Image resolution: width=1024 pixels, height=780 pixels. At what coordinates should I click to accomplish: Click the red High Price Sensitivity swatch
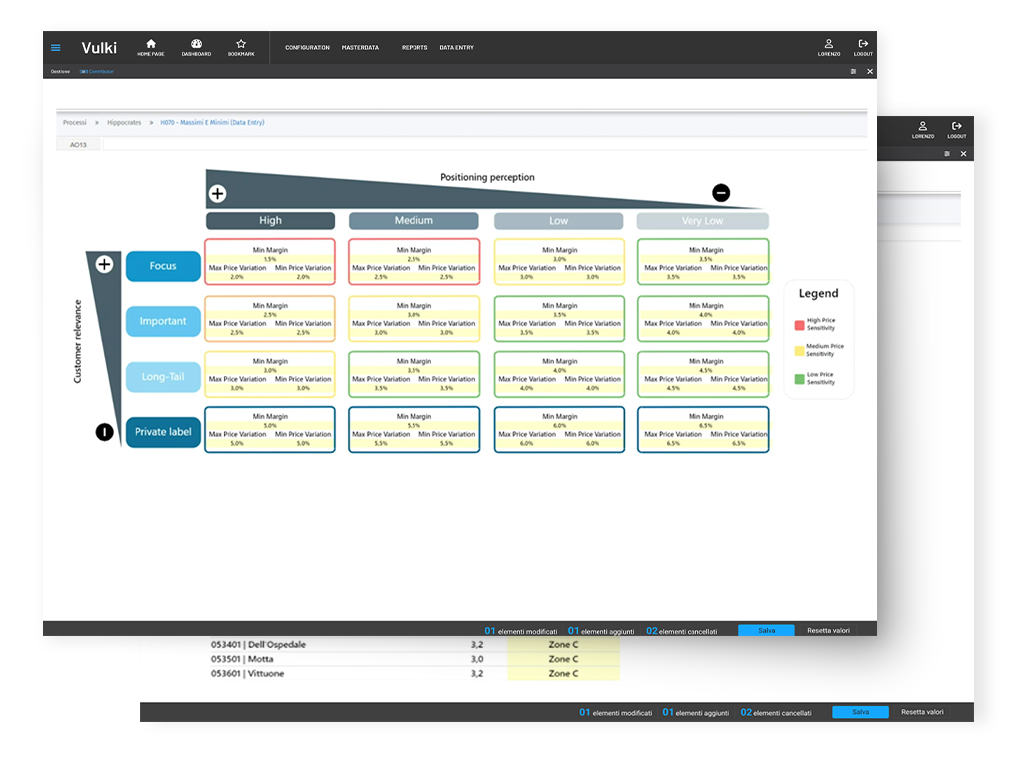[x=799, y=324]
